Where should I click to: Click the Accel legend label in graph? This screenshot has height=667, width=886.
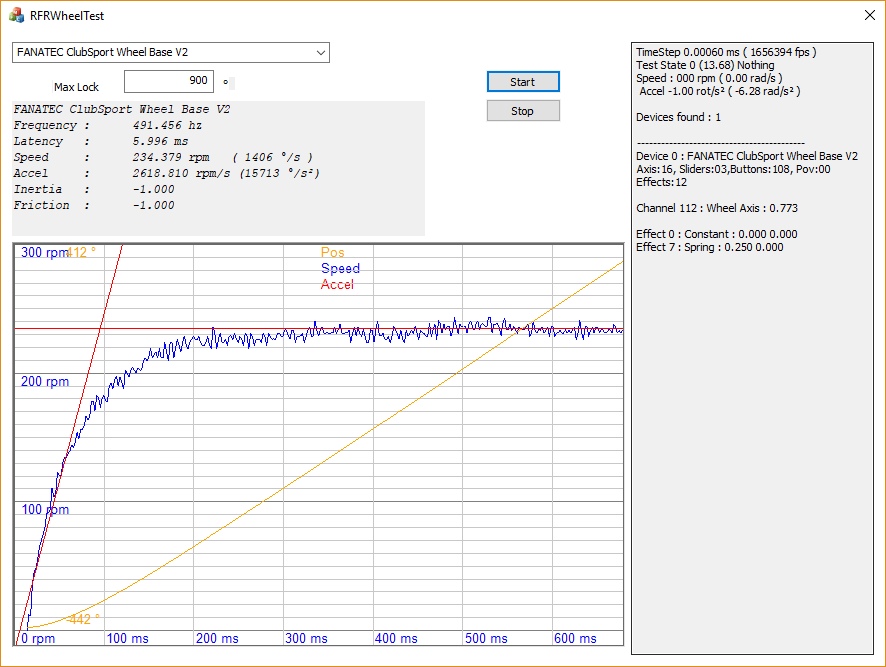coord(337,285)
